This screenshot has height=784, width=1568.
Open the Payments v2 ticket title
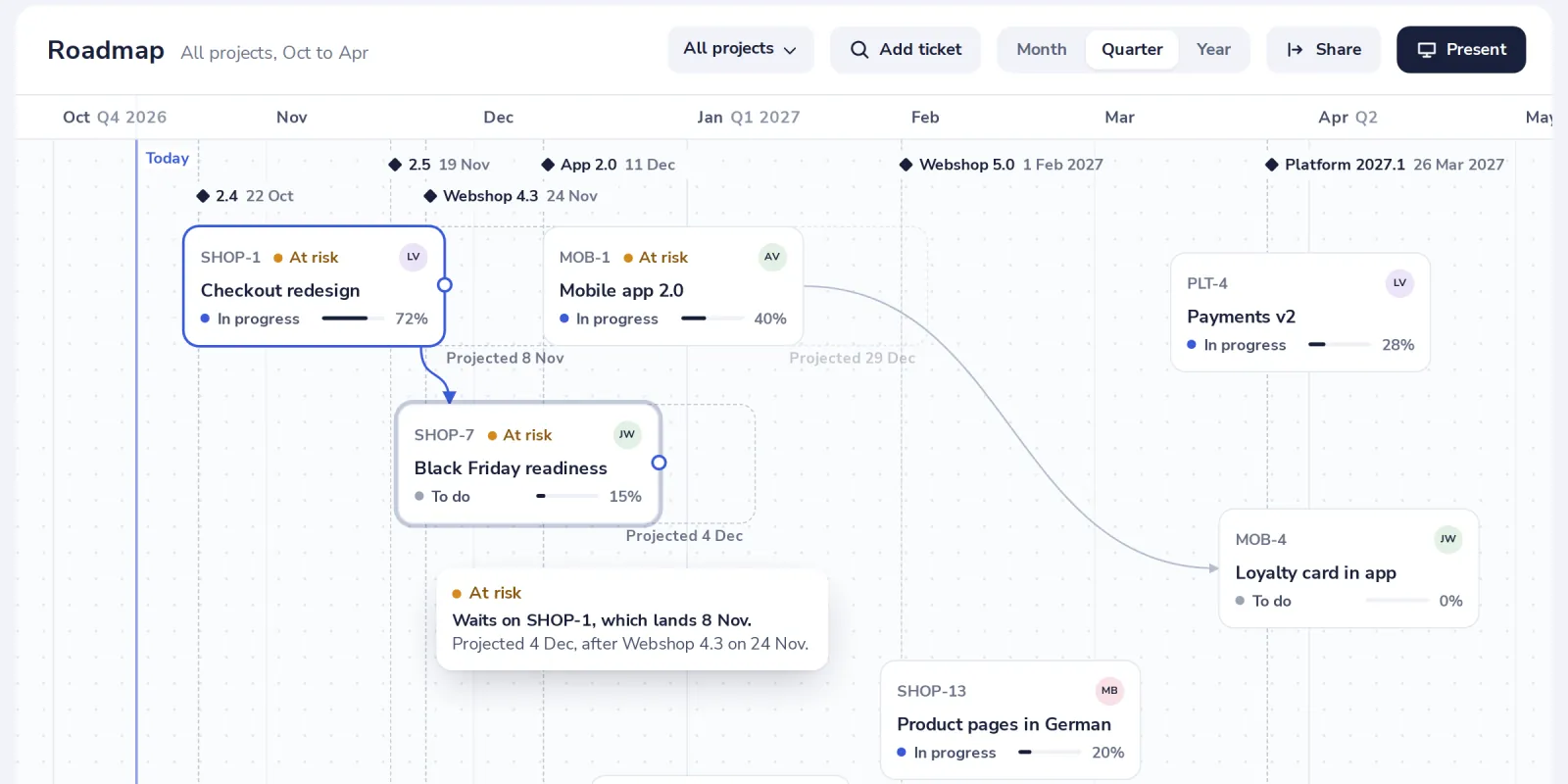pyautogui.click(x=1241, y=317)
